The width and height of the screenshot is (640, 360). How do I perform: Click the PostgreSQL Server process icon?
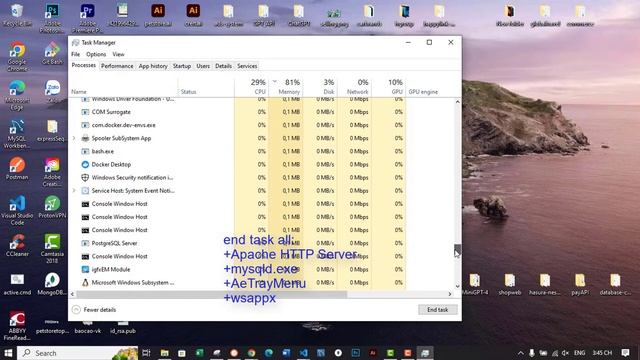tap(85, 243)
